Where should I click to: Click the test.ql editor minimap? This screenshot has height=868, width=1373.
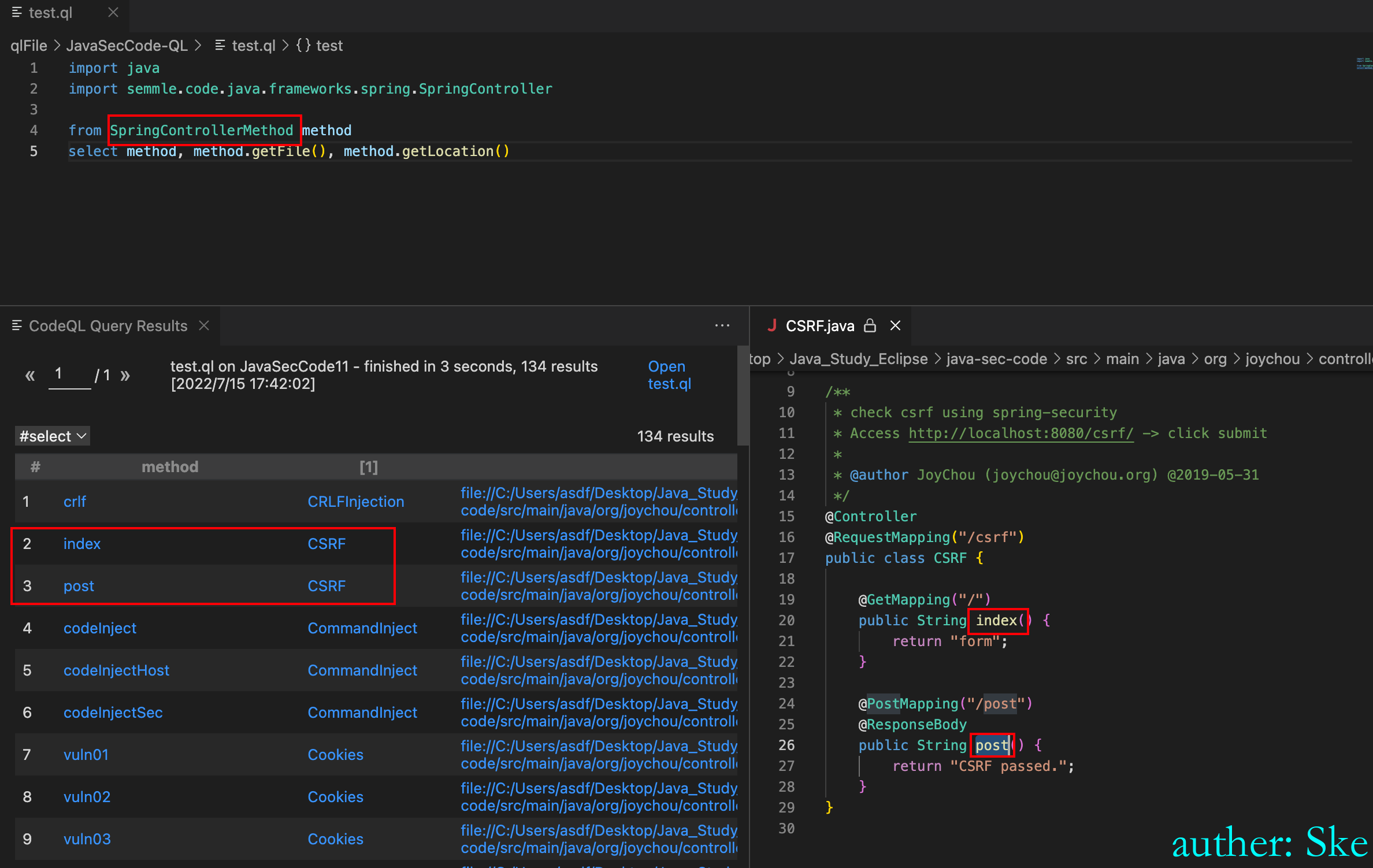tap(1363, 64)
